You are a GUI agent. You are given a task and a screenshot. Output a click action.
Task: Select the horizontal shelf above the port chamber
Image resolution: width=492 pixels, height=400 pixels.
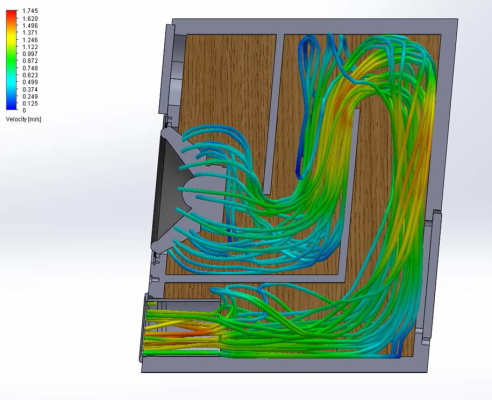(x=253, y=278)
